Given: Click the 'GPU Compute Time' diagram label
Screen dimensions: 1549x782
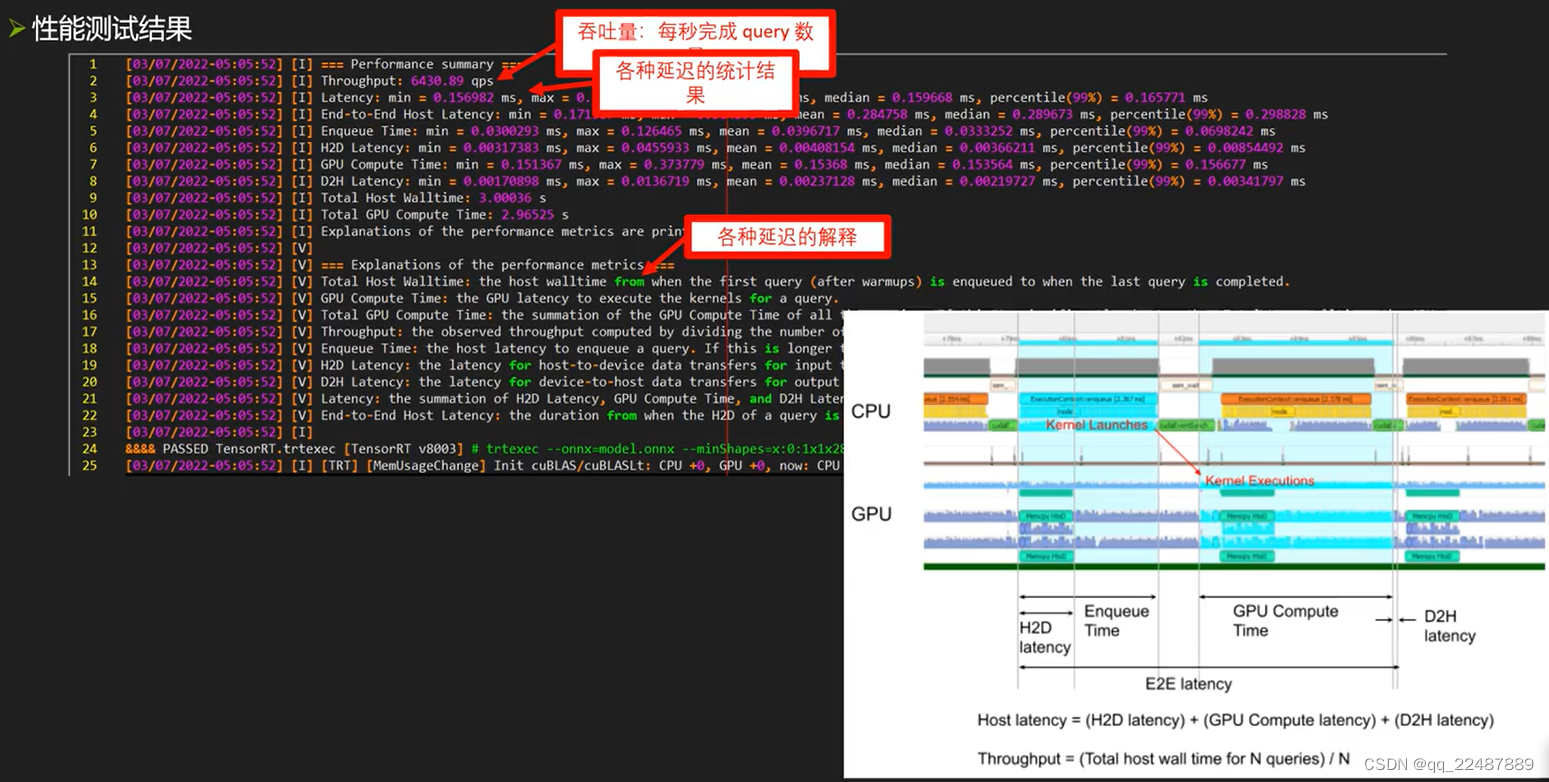Looking at the screenshot, I should tap(1285, 620).
